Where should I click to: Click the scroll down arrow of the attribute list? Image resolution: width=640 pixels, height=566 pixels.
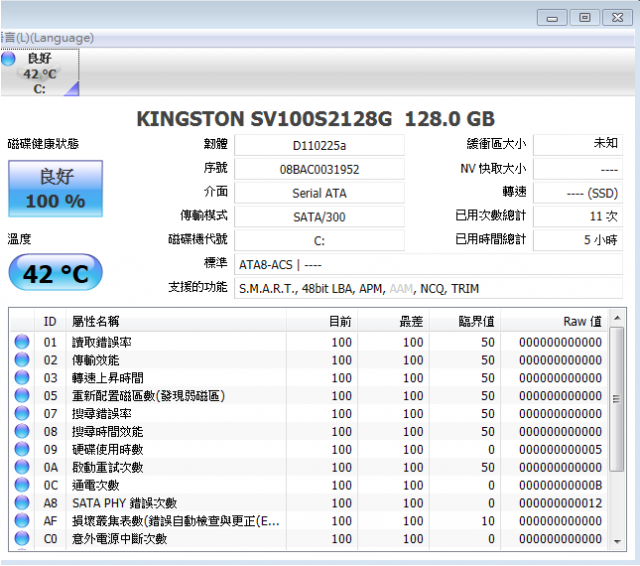point(617,541)
